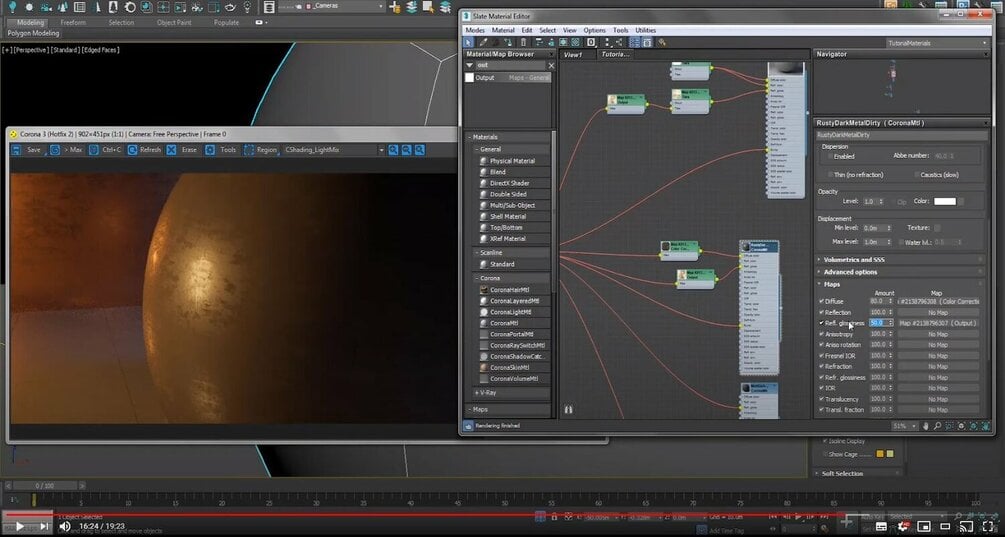
Task: Click the pan hand tool in Slate navigation
Action: pyautogui.click(x=926, y=426)
